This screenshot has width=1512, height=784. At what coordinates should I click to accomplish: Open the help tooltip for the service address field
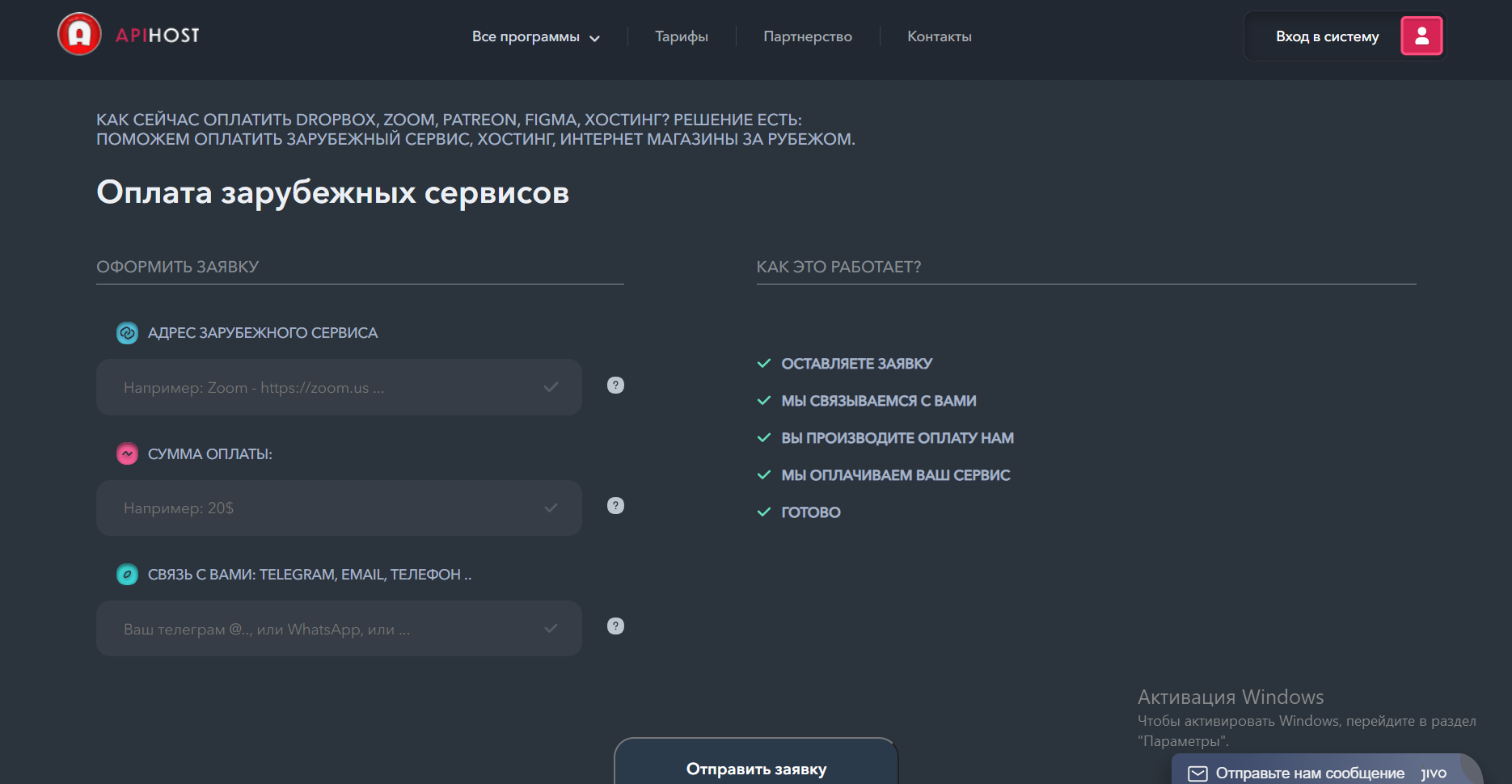pos(616,386)
